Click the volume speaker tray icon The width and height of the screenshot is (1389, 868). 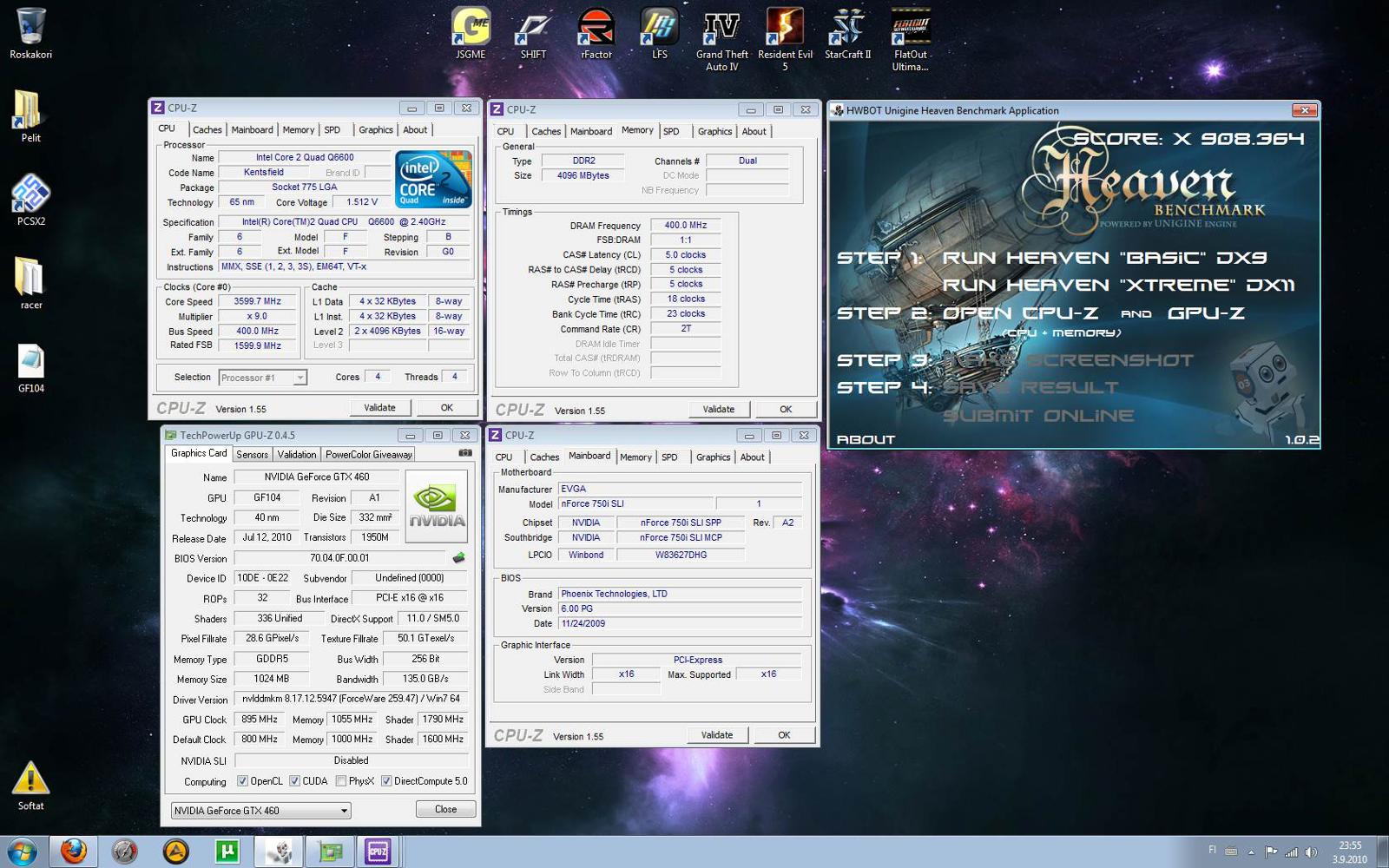tap(1311, 852)
